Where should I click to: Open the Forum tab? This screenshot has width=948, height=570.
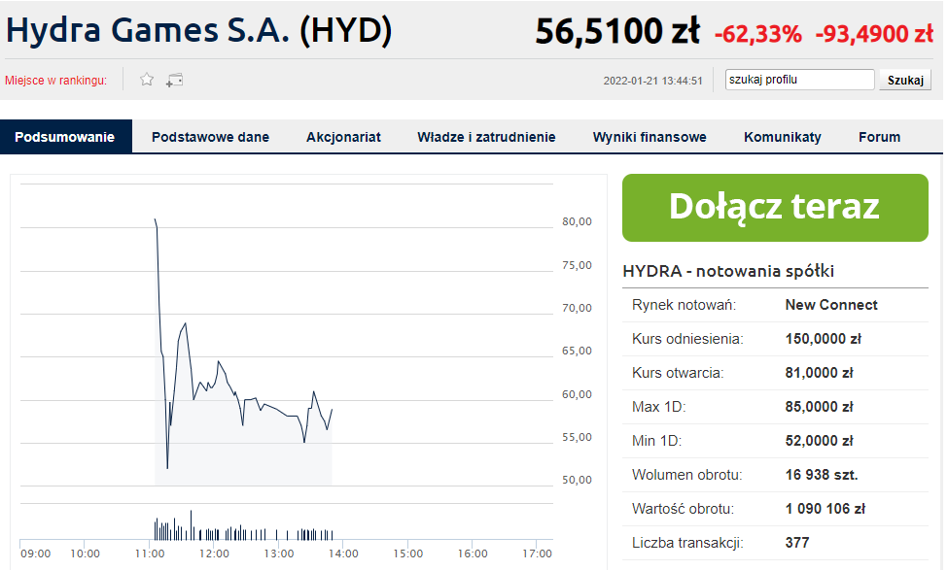tap(879, 137)
